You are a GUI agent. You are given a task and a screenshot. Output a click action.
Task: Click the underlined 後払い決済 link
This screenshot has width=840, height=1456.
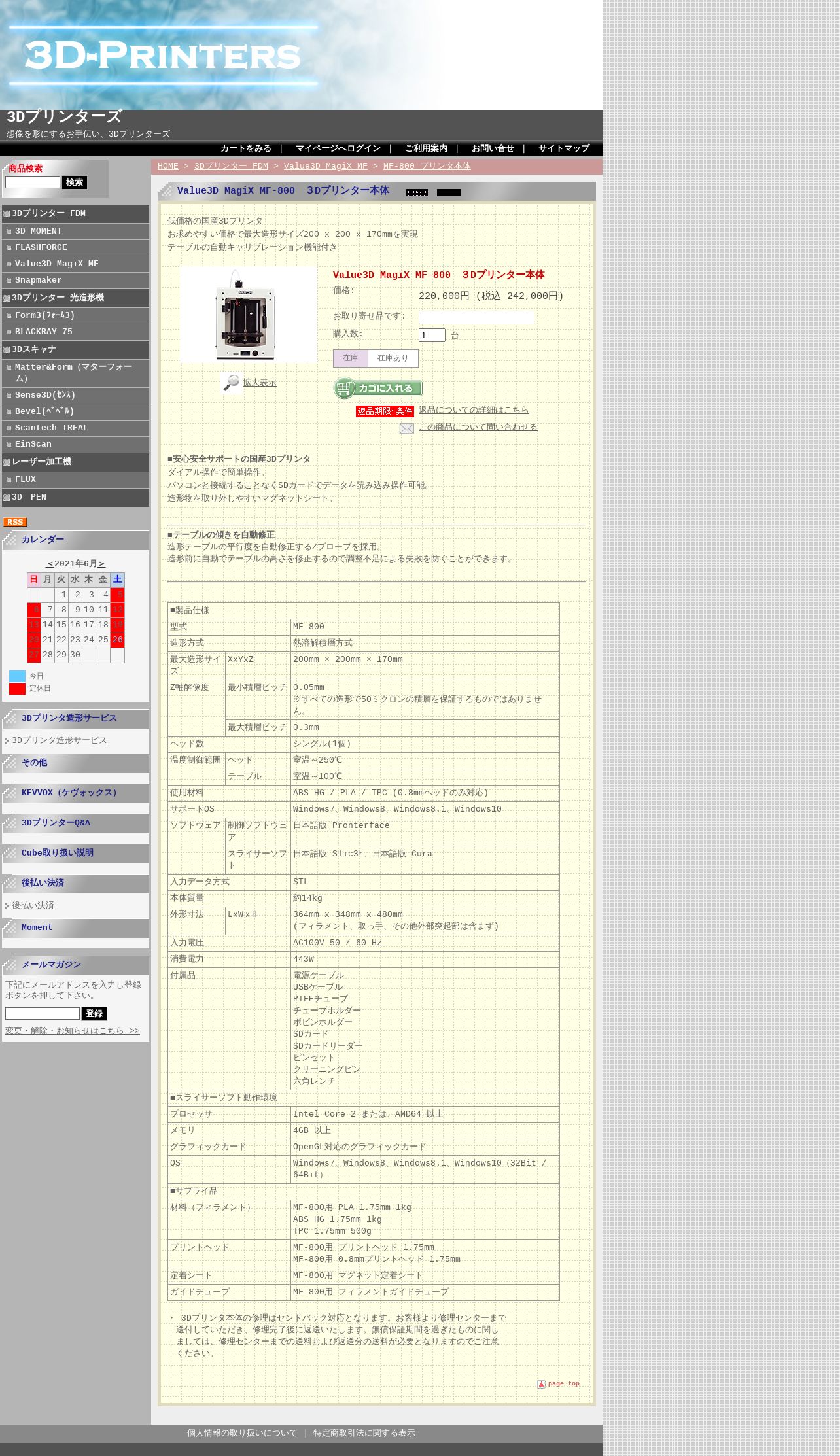click(x=33, y=905)
